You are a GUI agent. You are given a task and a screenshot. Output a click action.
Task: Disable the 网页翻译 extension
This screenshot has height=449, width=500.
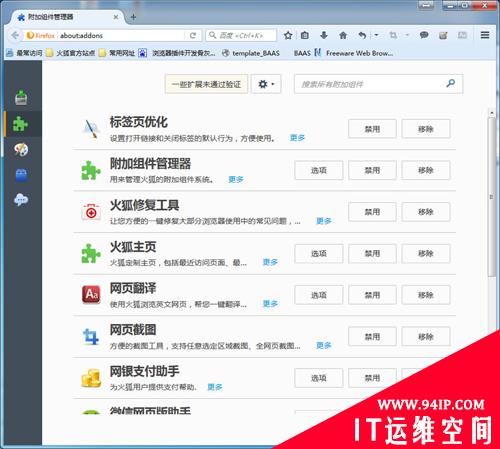[x=372, y=295]
